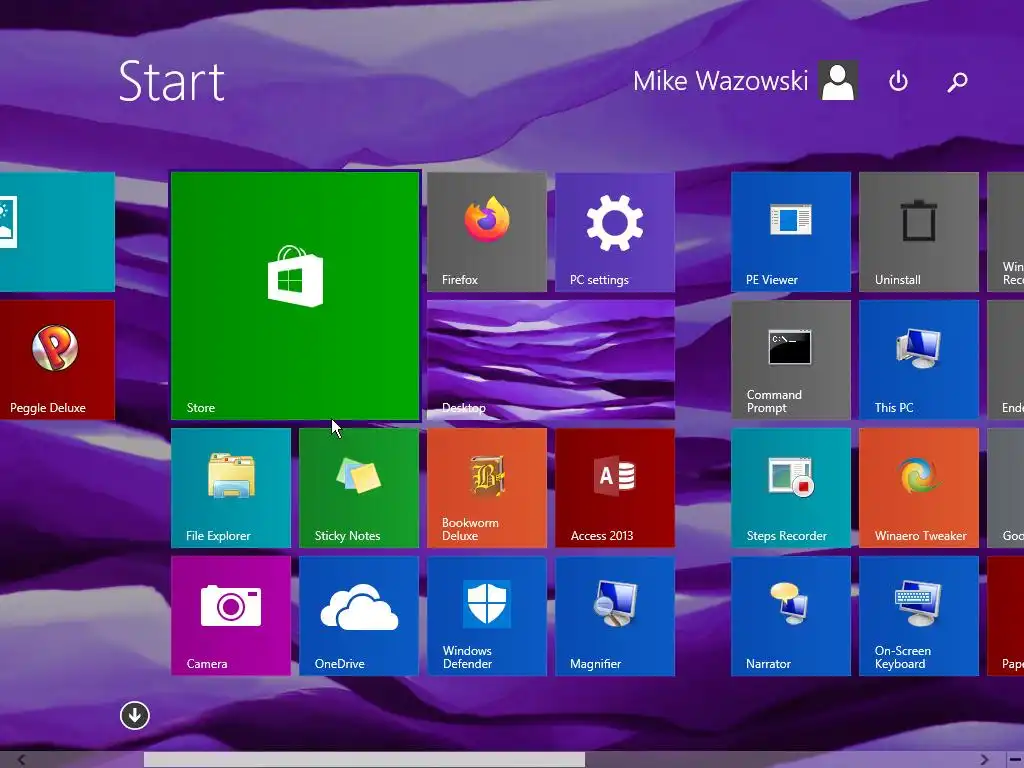The width and height of the screenshot is (1024, 768).
Task: Click the scrollbar left arrow
Action: tap(22, 760)
